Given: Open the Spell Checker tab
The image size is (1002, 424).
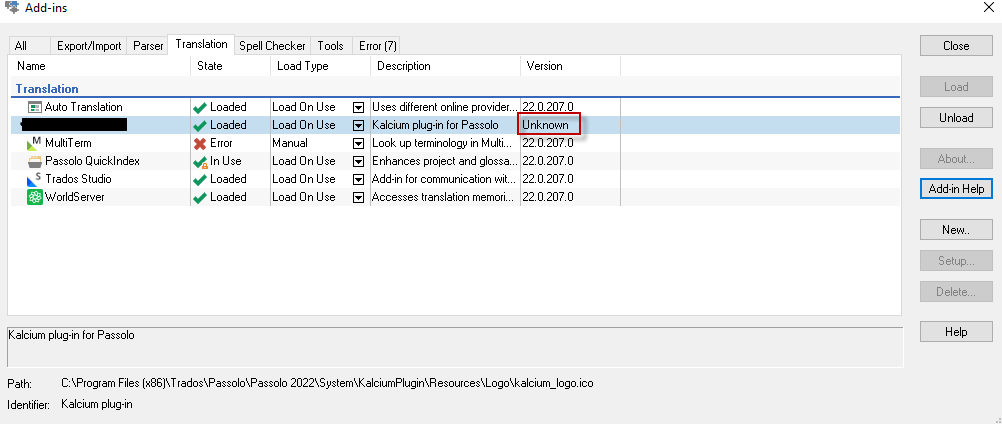Looking at the screenshot, I should (x=272, y=45).
